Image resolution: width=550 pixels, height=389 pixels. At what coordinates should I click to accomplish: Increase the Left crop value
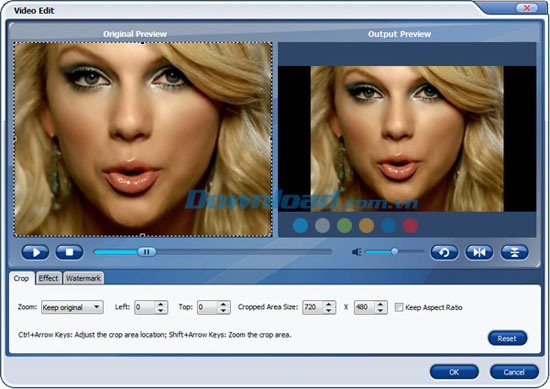161,304
